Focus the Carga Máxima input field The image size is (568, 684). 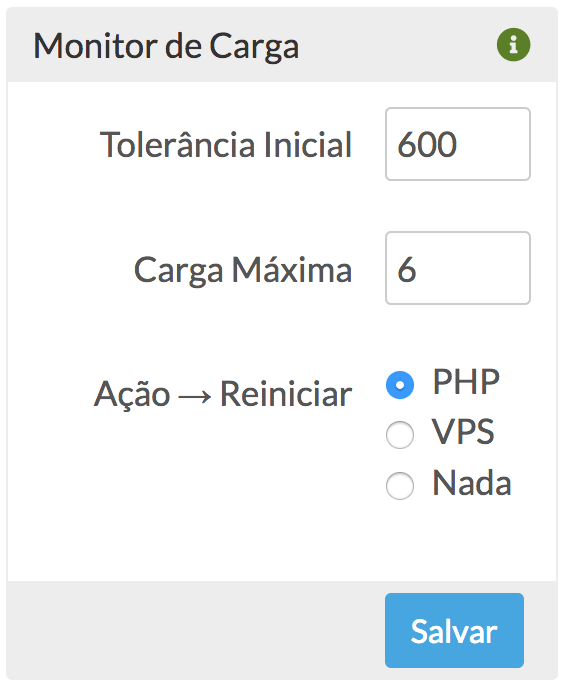point(458,268)
